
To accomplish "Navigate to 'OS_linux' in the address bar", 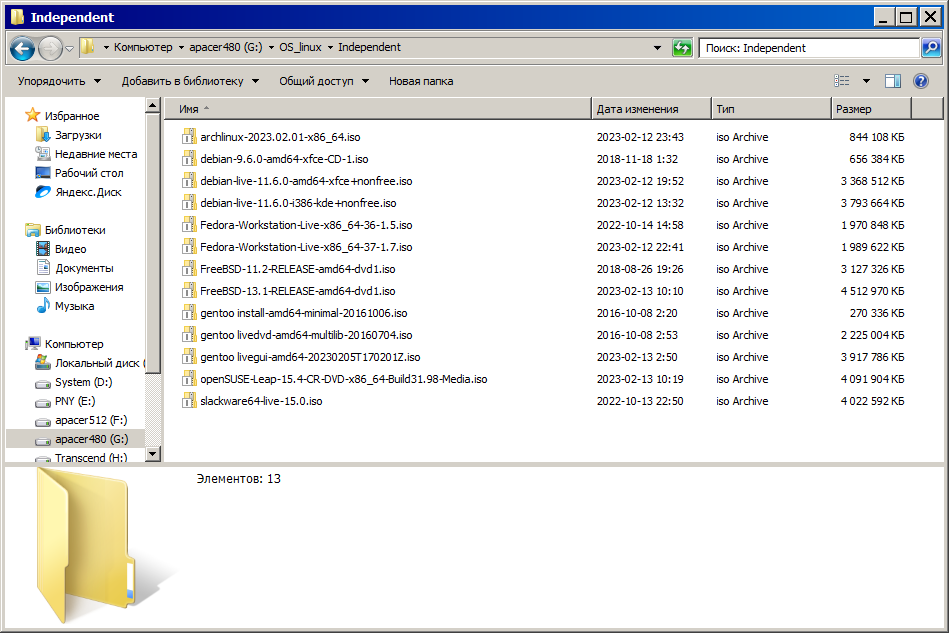I will tap(300, 47).
